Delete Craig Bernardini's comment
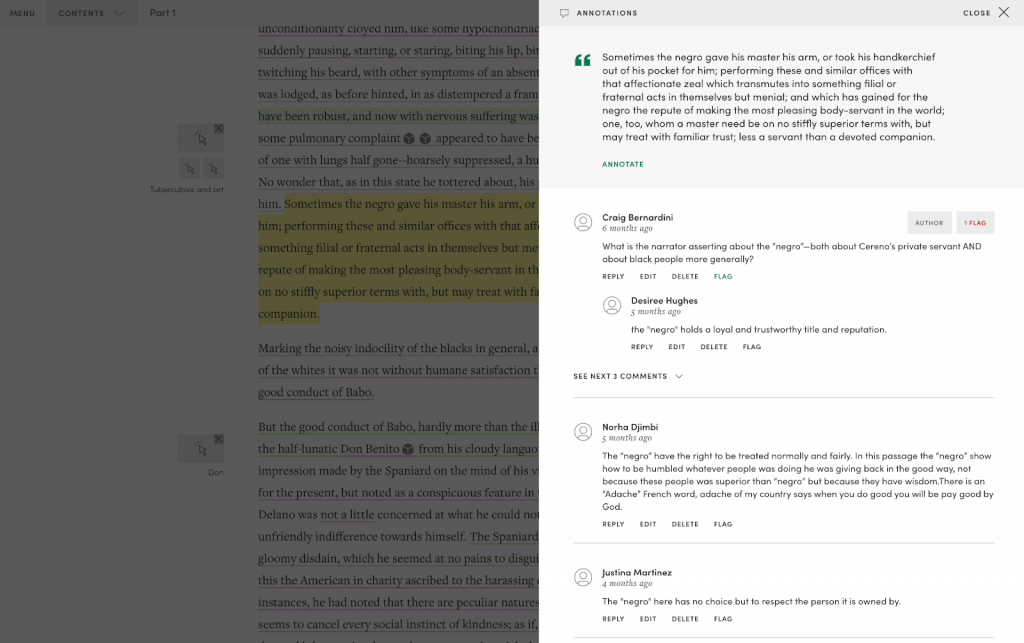Viewport: 1024px width, 643px height. 685,277
